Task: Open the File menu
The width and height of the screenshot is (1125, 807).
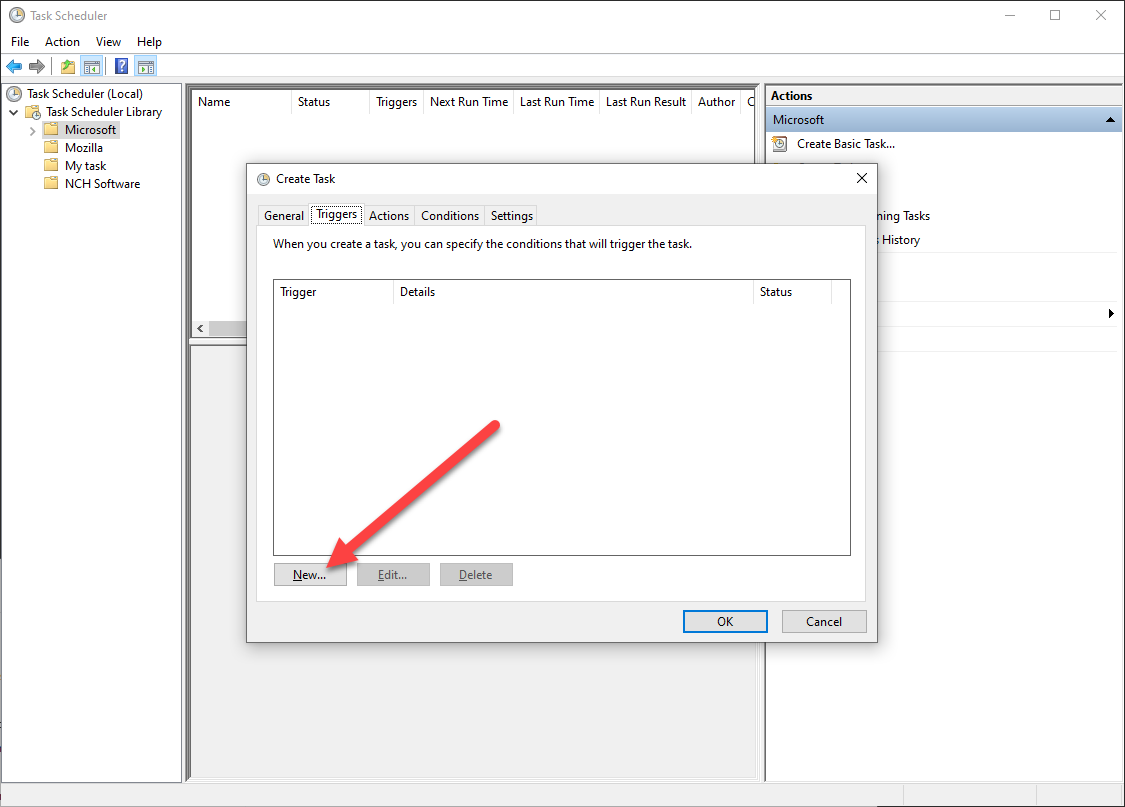Action: point(20,42)
